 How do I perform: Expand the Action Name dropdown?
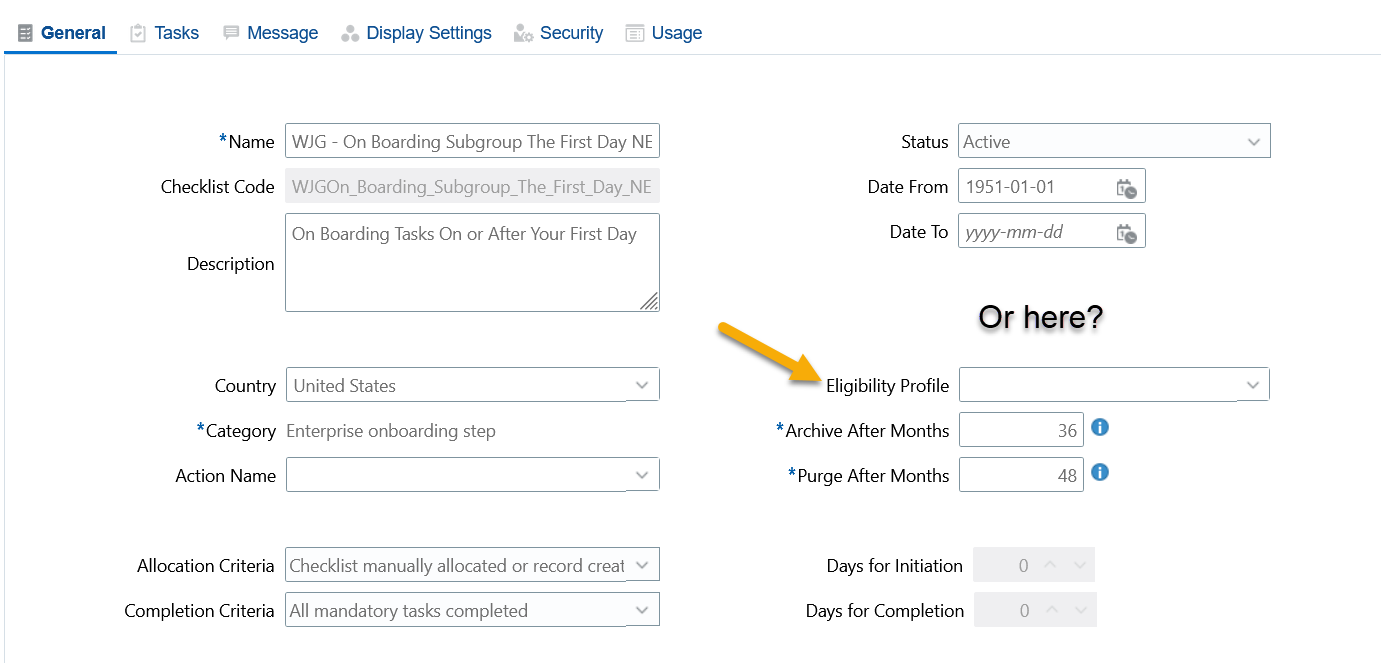pos(472,475)
